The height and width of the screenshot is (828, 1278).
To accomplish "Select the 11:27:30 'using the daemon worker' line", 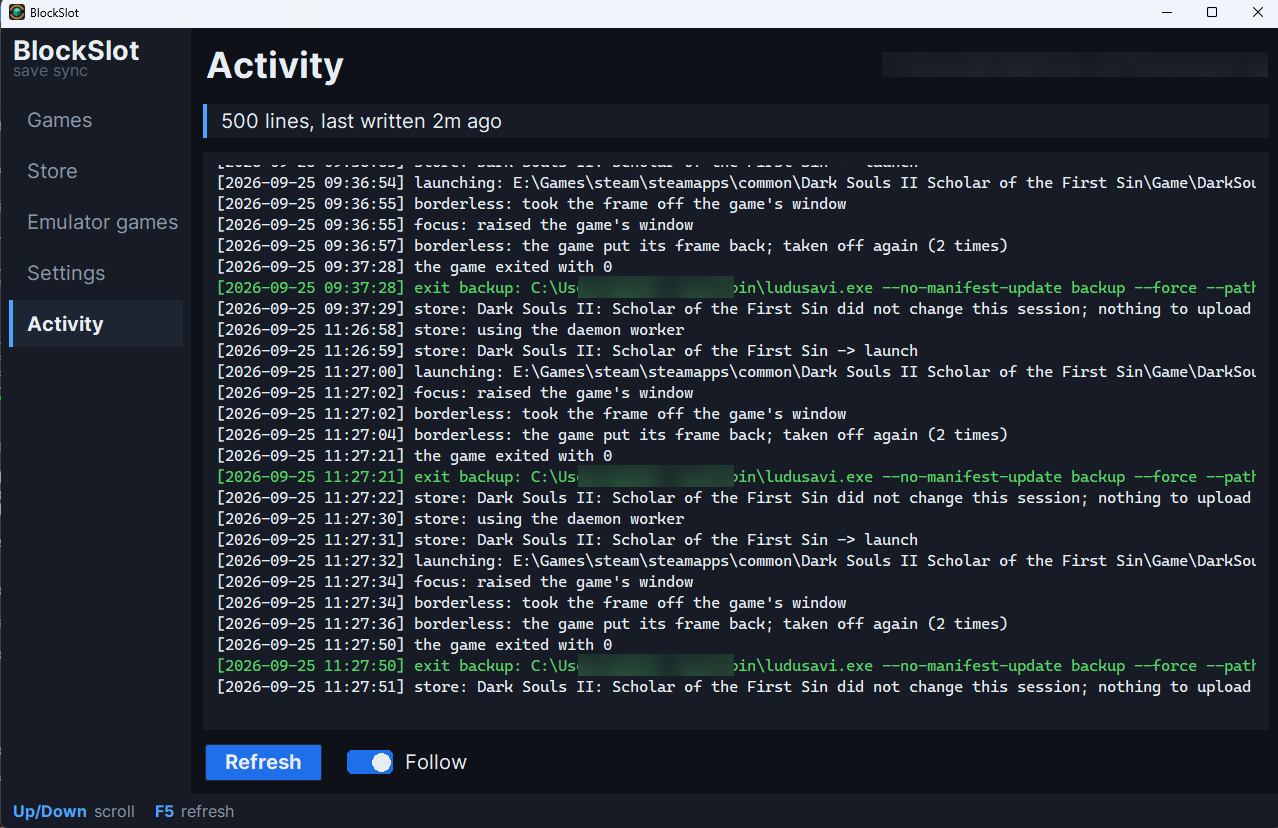I will point(451,519).
